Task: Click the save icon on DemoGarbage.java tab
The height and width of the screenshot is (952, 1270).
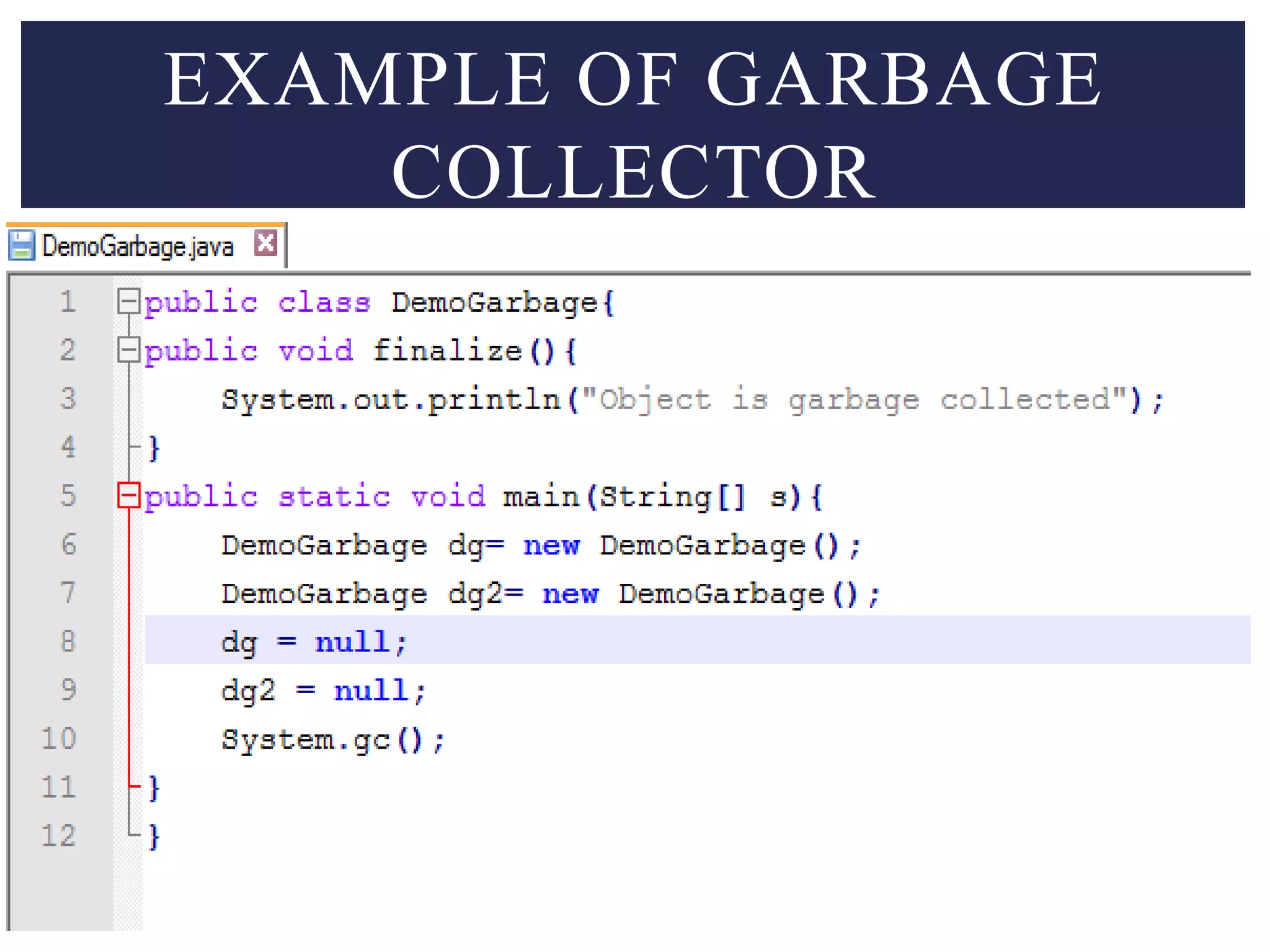Action: pyautogui.click(x=22, y=245)
